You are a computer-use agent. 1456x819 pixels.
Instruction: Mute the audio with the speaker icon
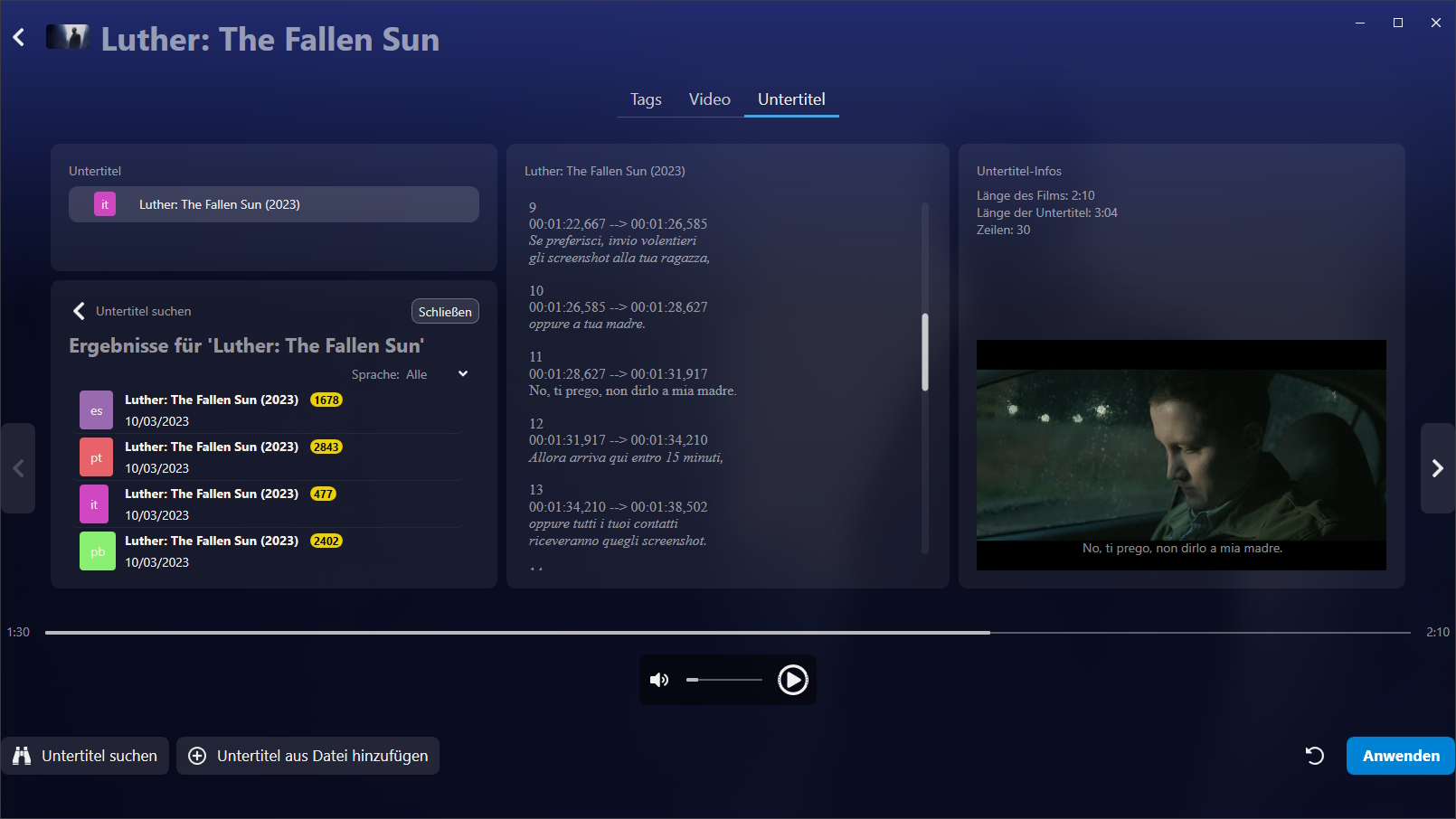pos(659,680)
